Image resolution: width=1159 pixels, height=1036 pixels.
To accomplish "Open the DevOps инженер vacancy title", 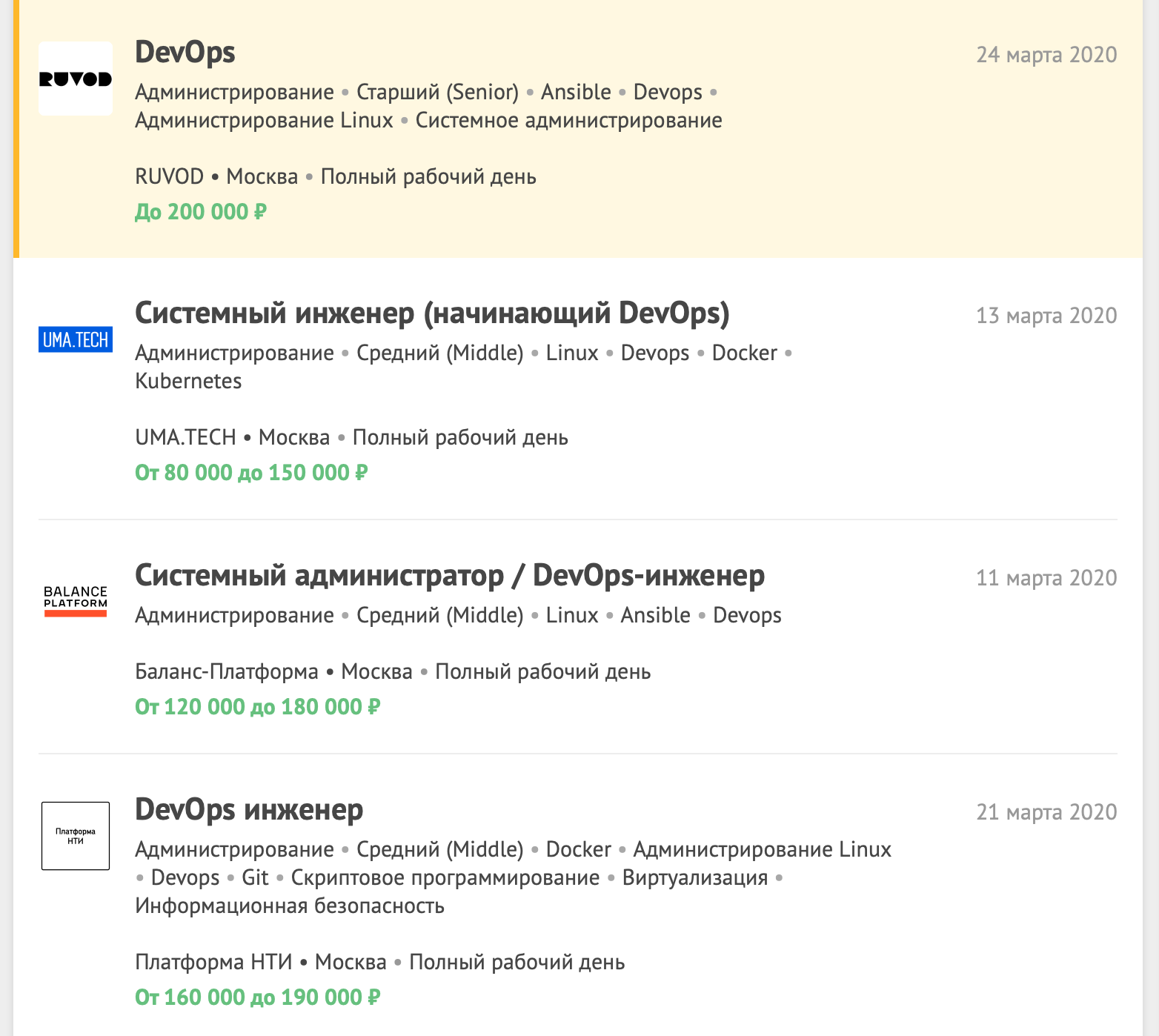I will (249, 810).
